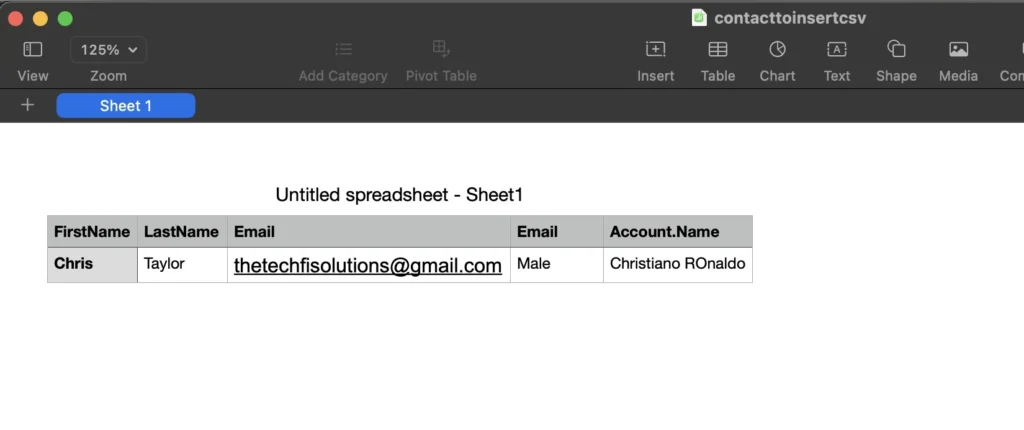The width and height of the screenshot is (1024, 430).
Task: Click the table title Untitled spreadsheet - Sheet1
Action: 399,195
